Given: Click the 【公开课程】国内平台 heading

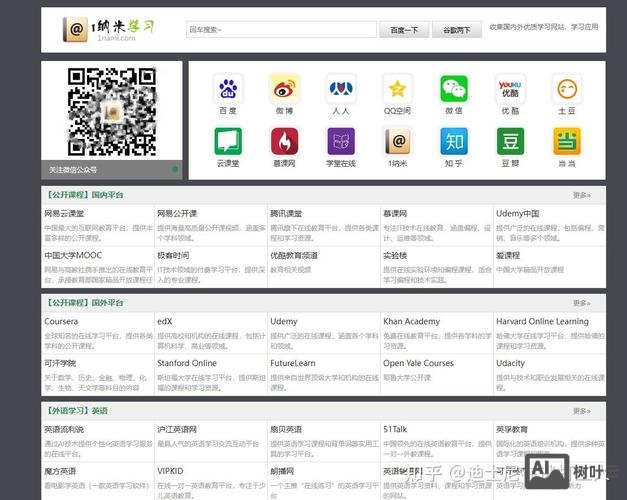Looking at the screenshot, I should click(x=84, y=195).
